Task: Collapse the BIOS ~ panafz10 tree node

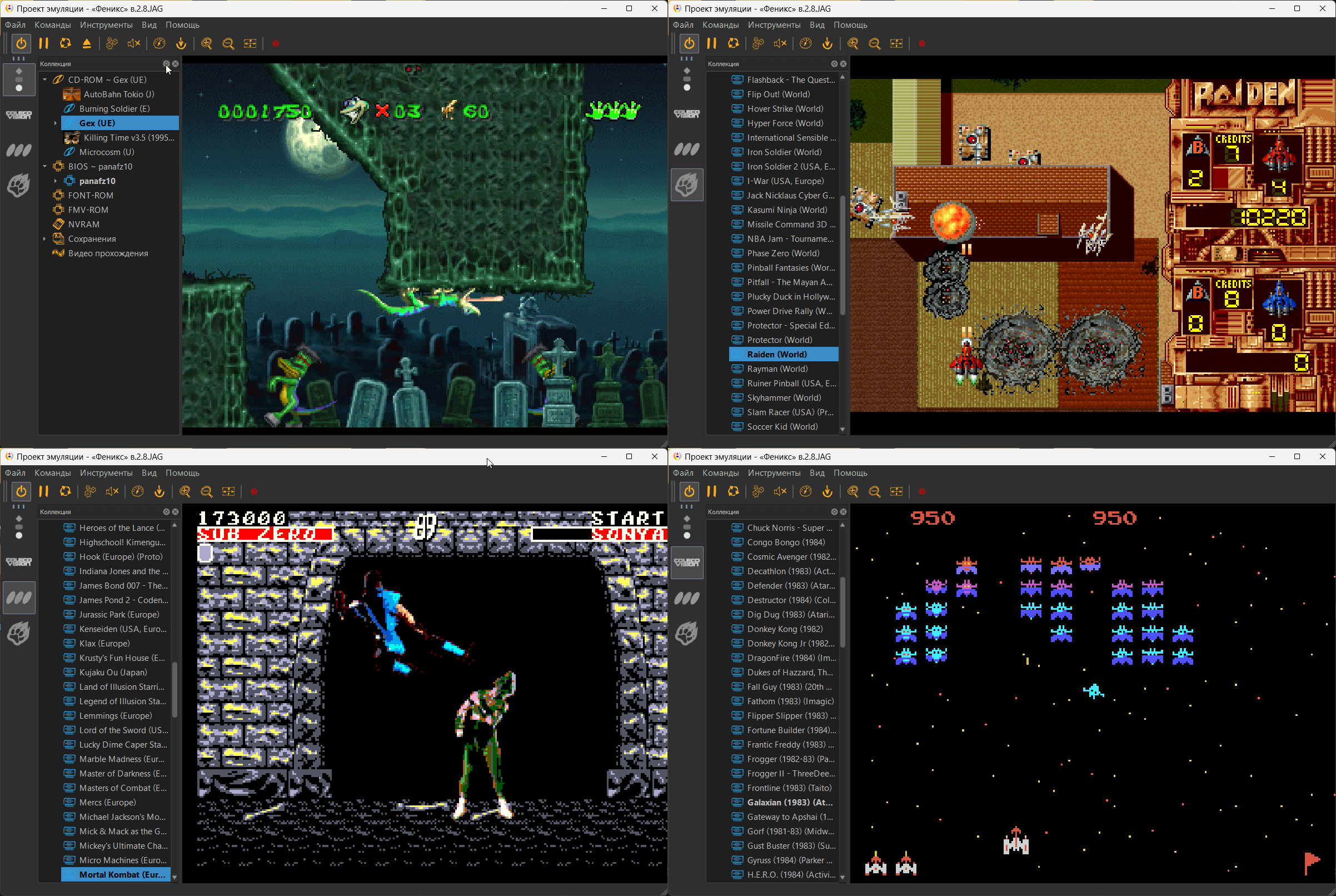Action: pos(45,167)
